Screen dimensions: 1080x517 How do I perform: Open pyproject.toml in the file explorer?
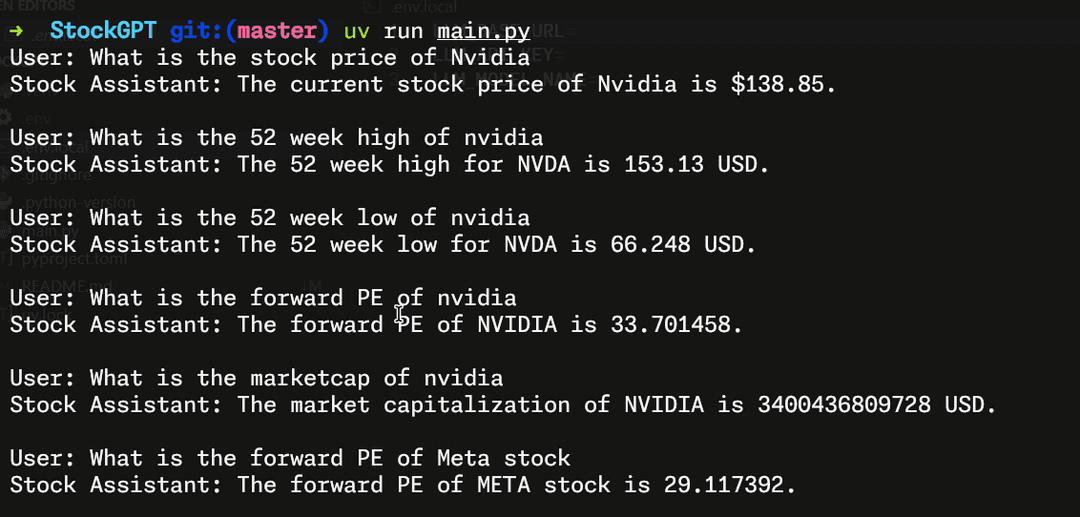(70, 258)
